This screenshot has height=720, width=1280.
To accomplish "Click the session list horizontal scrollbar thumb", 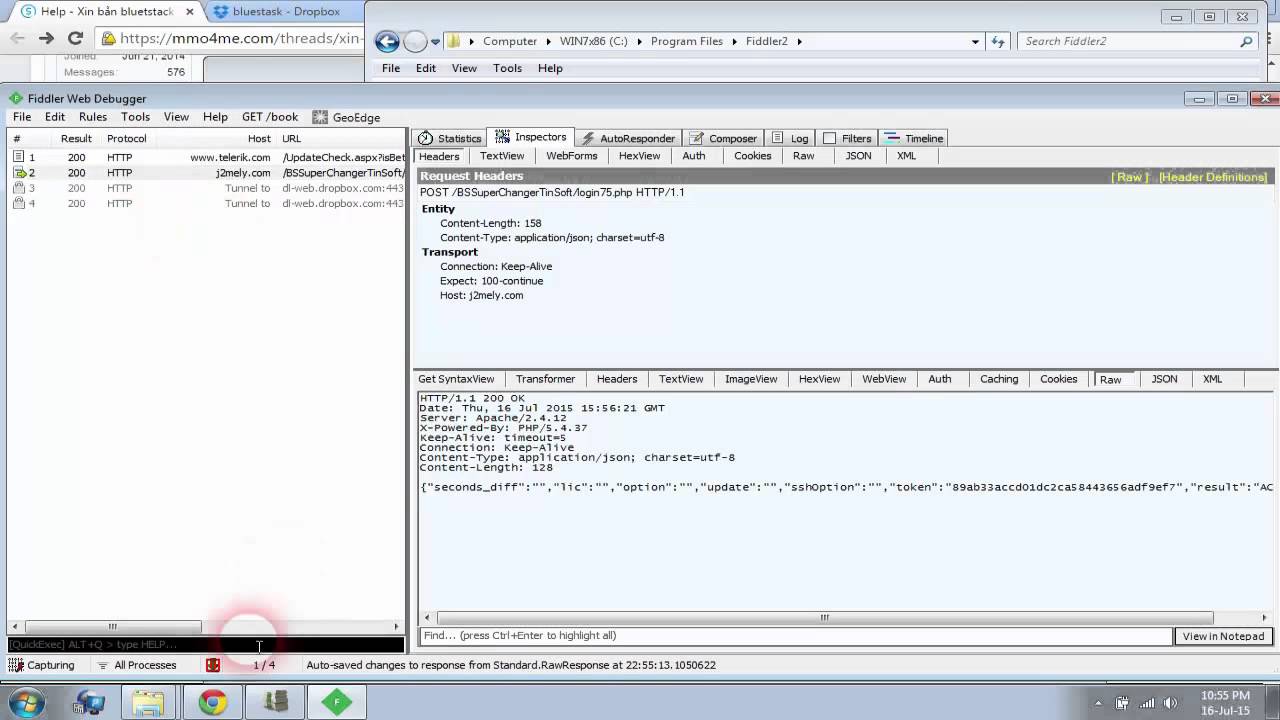I will click(112, 627).
